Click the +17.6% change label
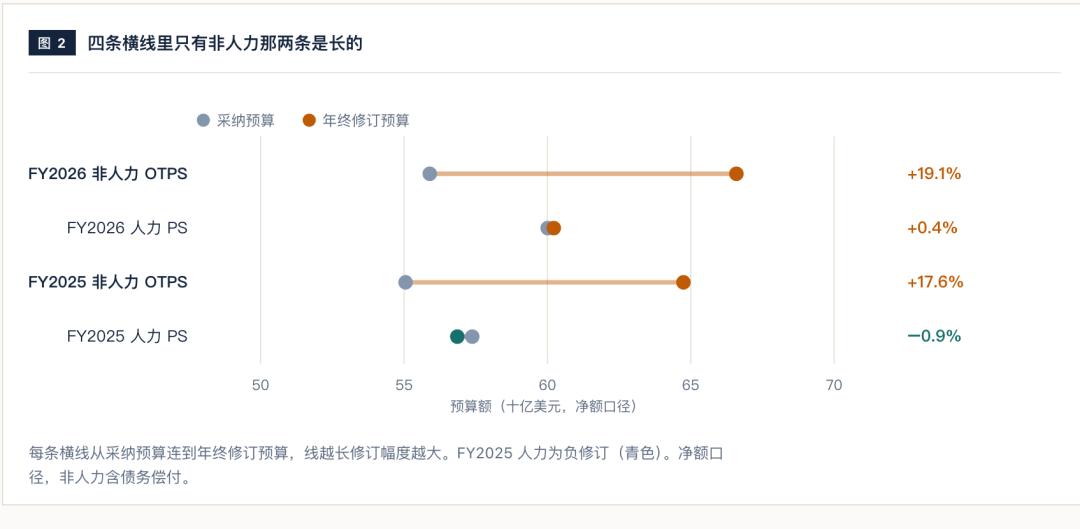 [935, 282]
